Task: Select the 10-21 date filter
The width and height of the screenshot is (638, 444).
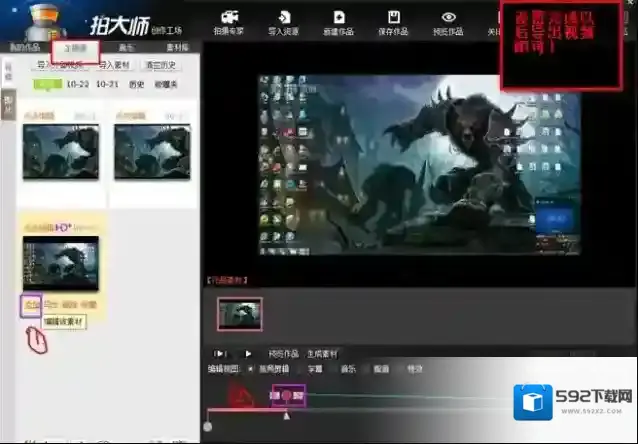Action: pyautogui.click(x=108, y=84)
